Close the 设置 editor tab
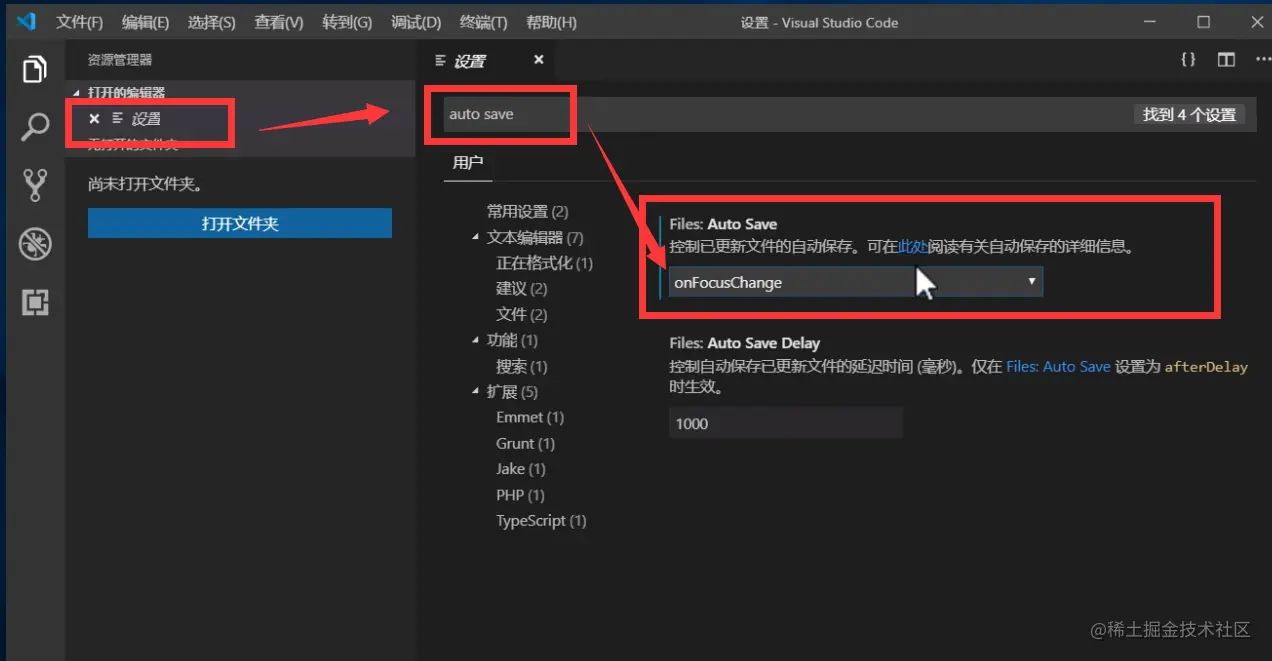 click(537, 60)
